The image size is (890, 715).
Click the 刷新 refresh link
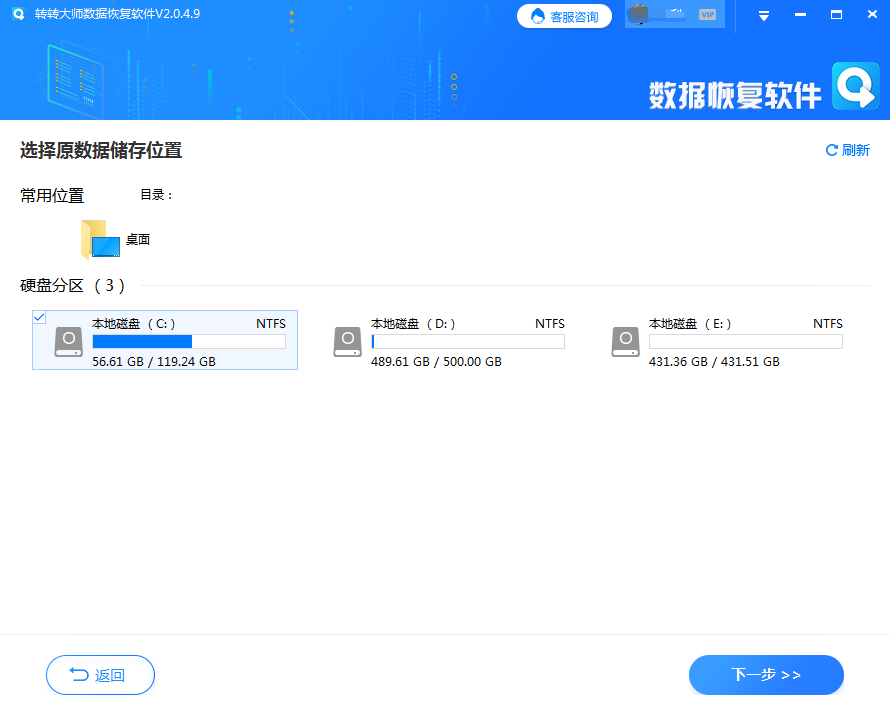(847, 150)
